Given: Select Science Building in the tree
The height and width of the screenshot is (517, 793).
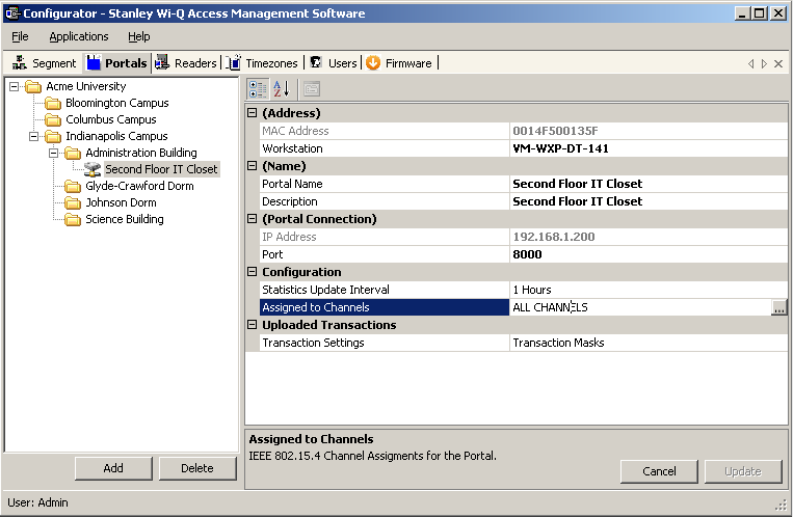Looking at the screenshot, I should [x=124, y=220].
